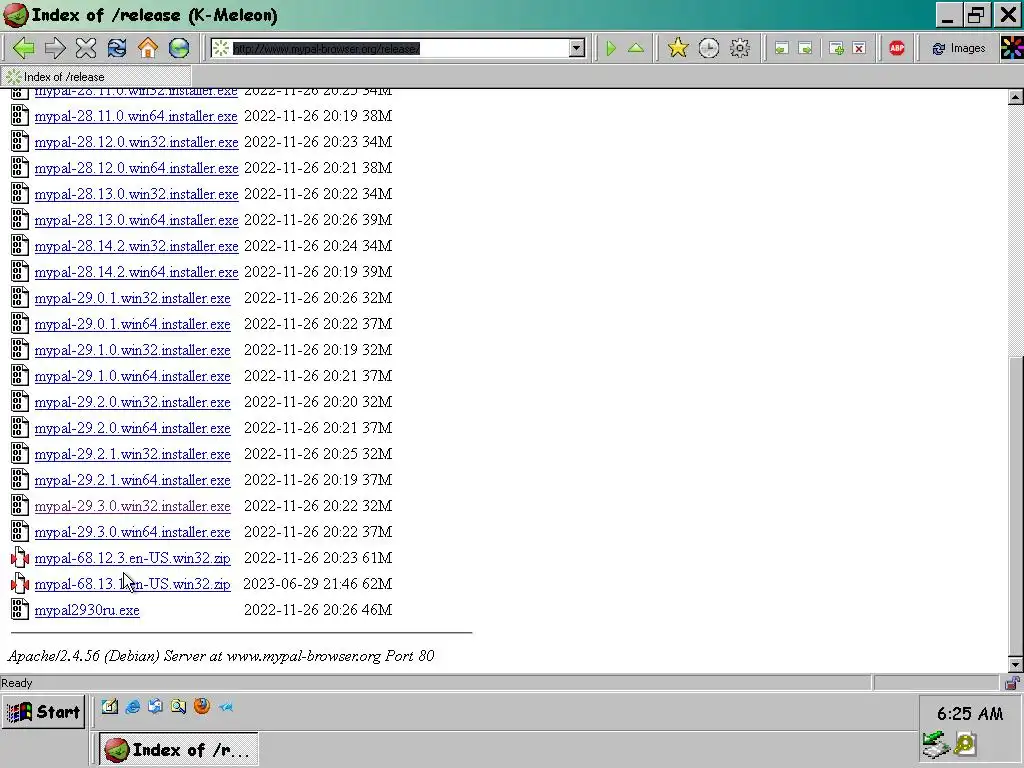The width and height of the screenshot is (1024, 768).
Task: Open a new tab with the plus tab icon
Action: pos(836,48)
